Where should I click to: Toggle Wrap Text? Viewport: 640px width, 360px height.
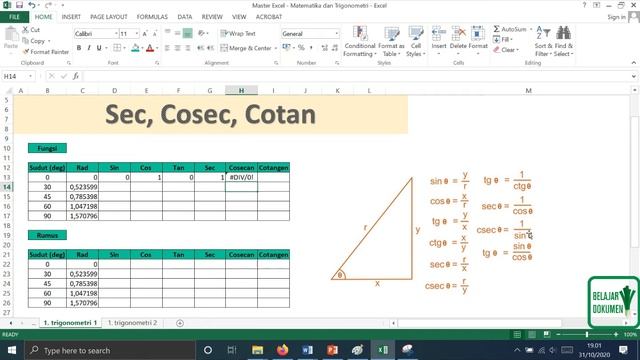(x=238, y=33)
